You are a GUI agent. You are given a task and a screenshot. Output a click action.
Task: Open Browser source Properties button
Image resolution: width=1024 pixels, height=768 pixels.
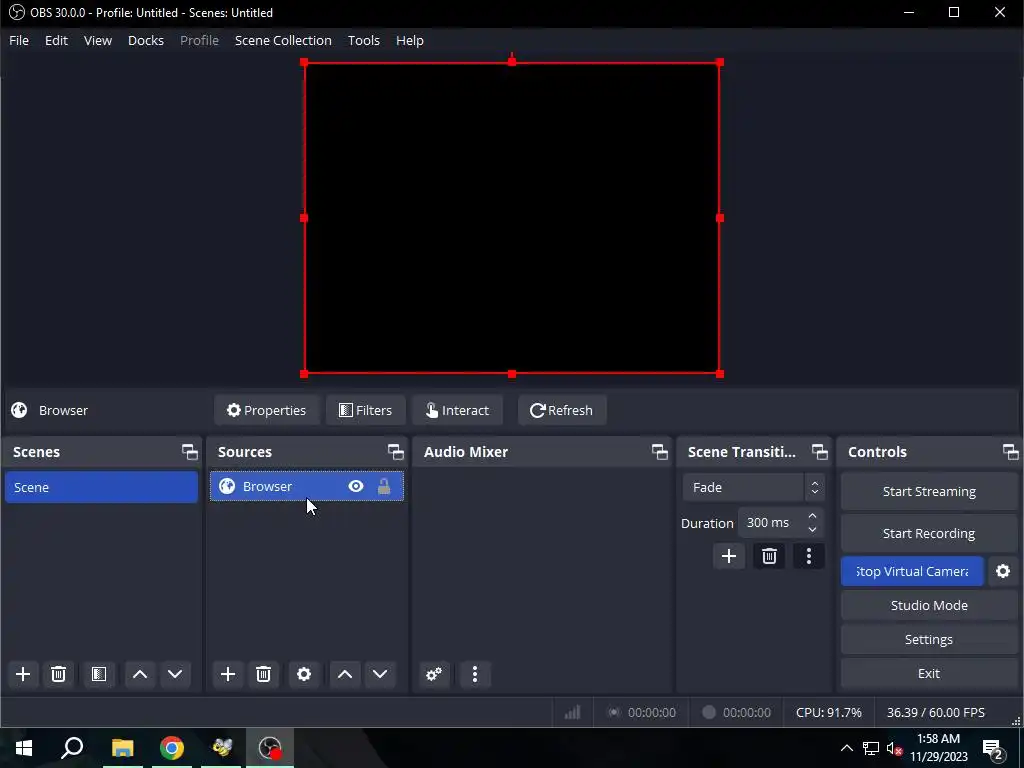tap(266, 410)
